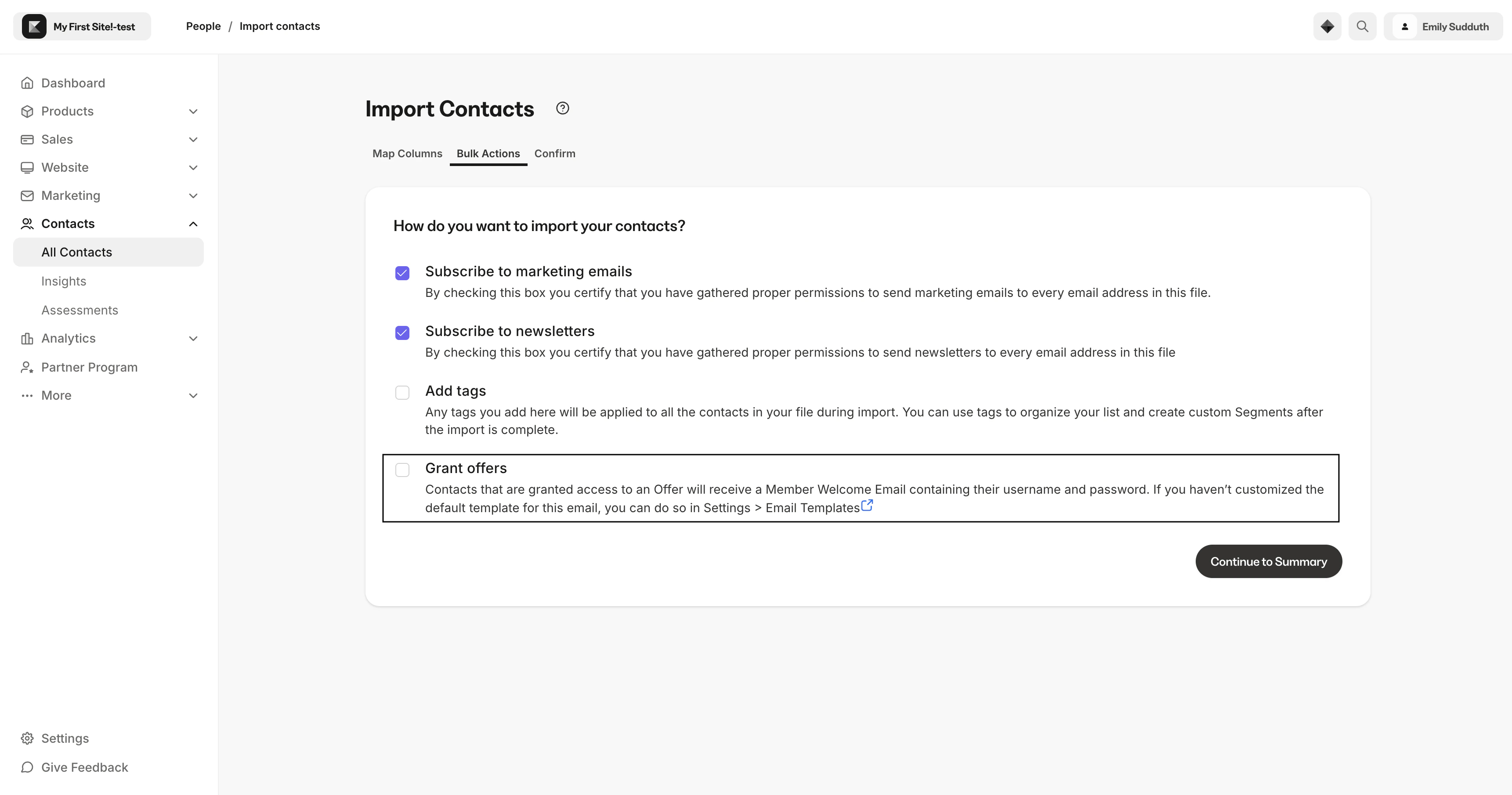Open the search icon in top bar
The width and height of the screenshot is (1512, 795).
click(1362, 26)
